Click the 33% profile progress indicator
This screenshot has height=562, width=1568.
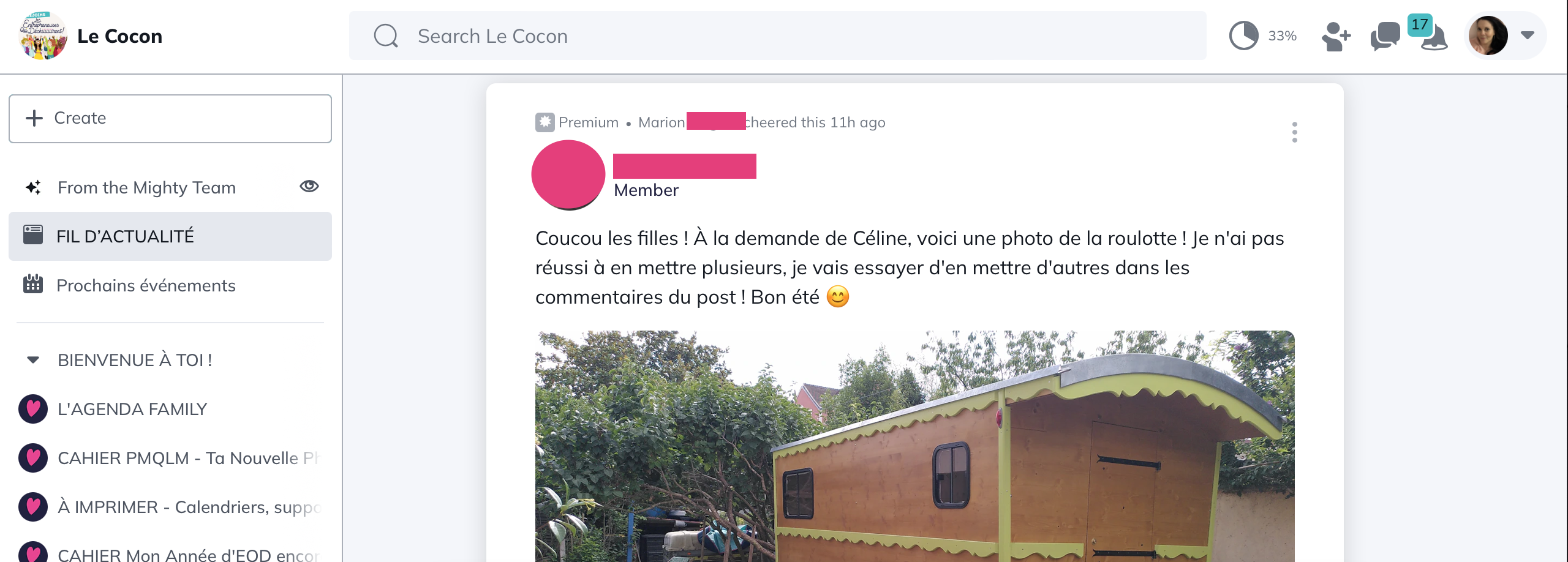pos(1263,36)
